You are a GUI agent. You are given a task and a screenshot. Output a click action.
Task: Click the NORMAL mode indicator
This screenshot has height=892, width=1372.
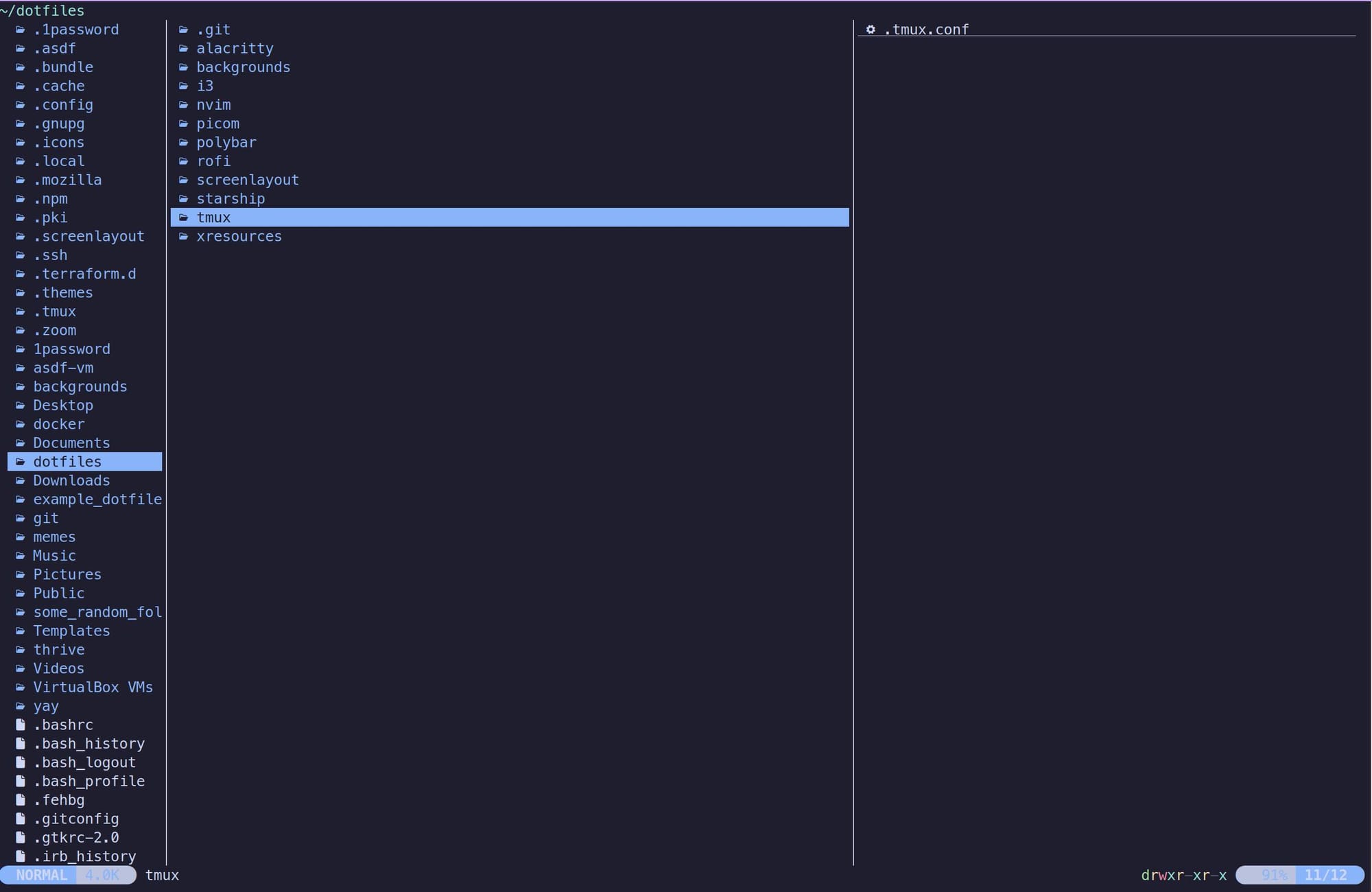pos(41,876)
